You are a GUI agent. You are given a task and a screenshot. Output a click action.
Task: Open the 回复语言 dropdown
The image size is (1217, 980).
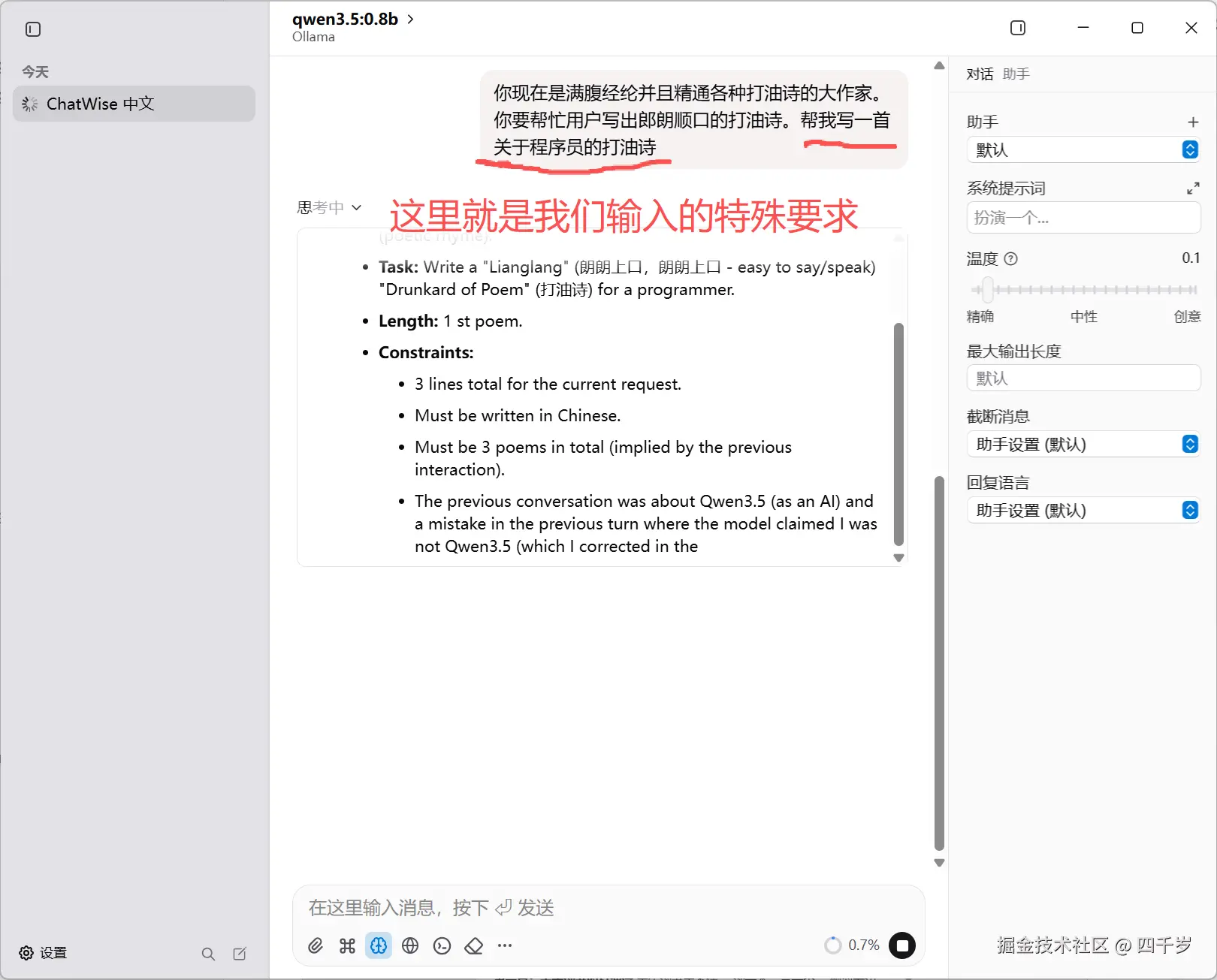pos(1083,511)
